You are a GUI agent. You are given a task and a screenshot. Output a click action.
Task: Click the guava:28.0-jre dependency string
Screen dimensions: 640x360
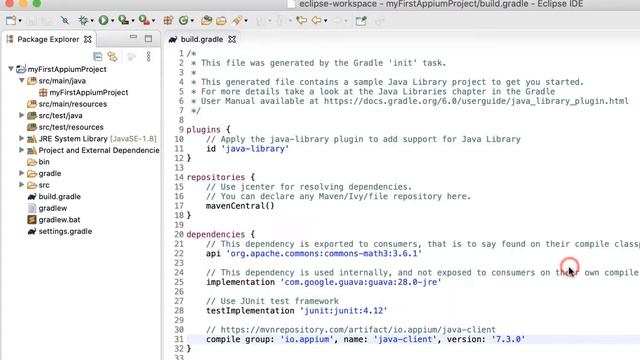coord(360,282)
